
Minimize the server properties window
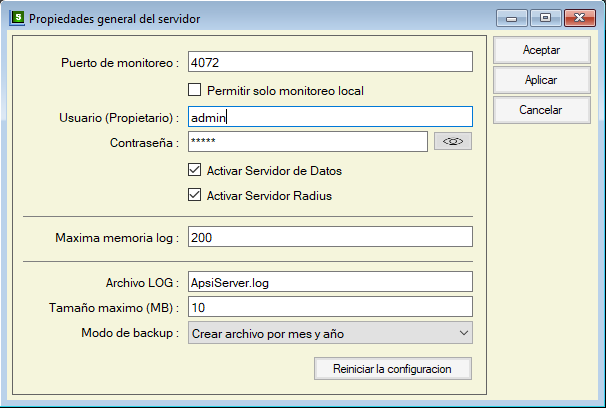[512, 17]
